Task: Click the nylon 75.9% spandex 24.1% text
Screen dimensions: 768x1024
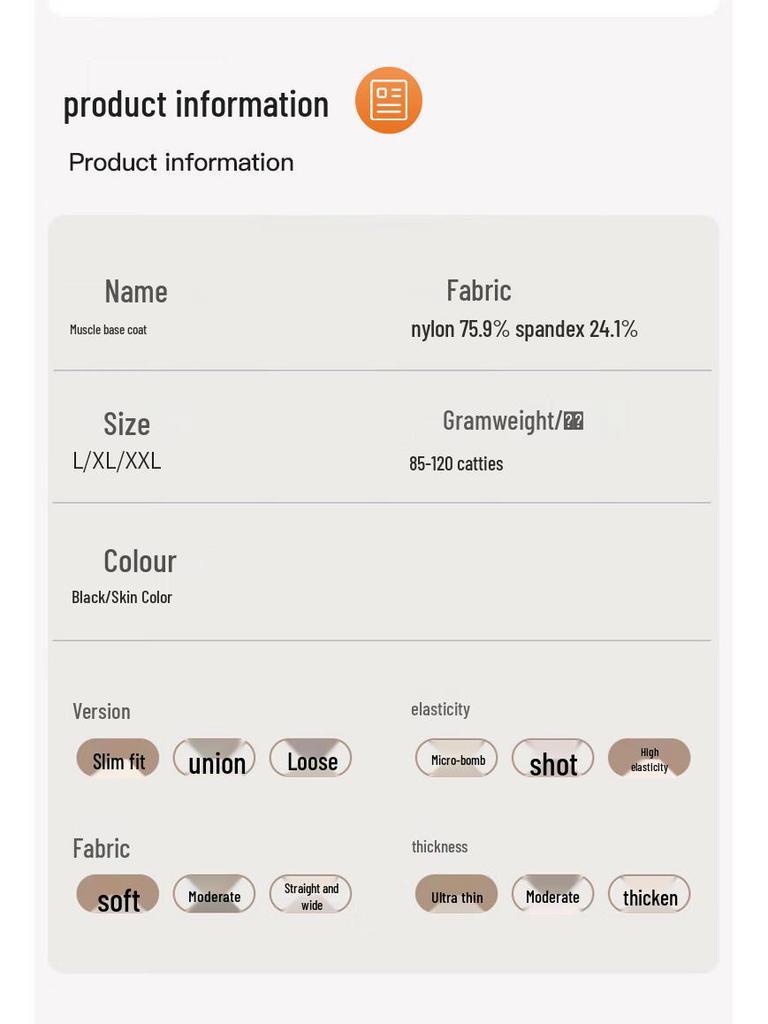Action: (524, 329)
